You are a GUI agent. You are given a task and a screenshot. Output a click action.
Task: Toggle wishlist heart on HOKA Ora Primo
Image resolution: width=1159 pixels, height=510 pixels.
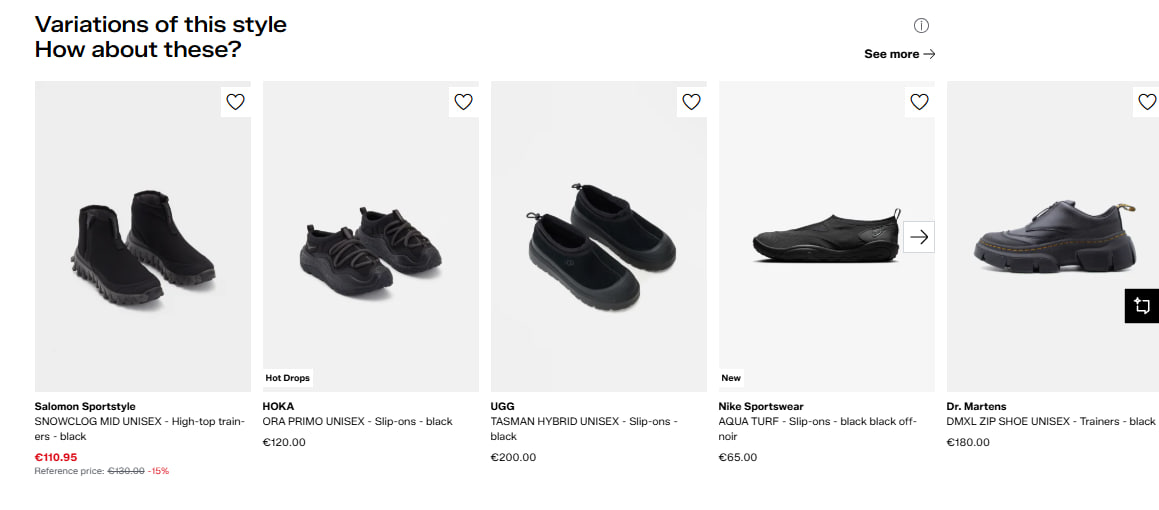463,101
